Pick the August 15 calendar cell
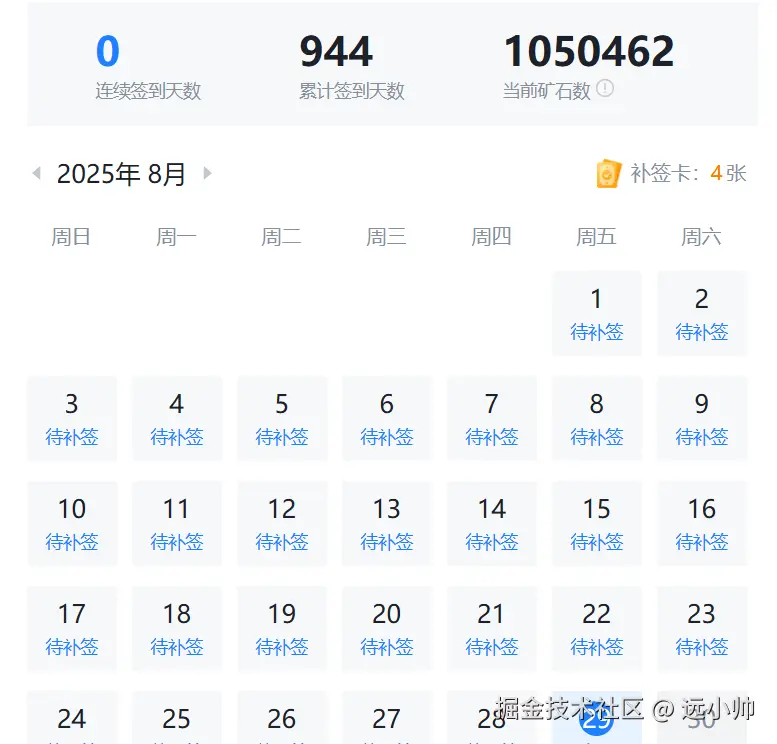Screen dimensions: 777x744 coord(596,523)
